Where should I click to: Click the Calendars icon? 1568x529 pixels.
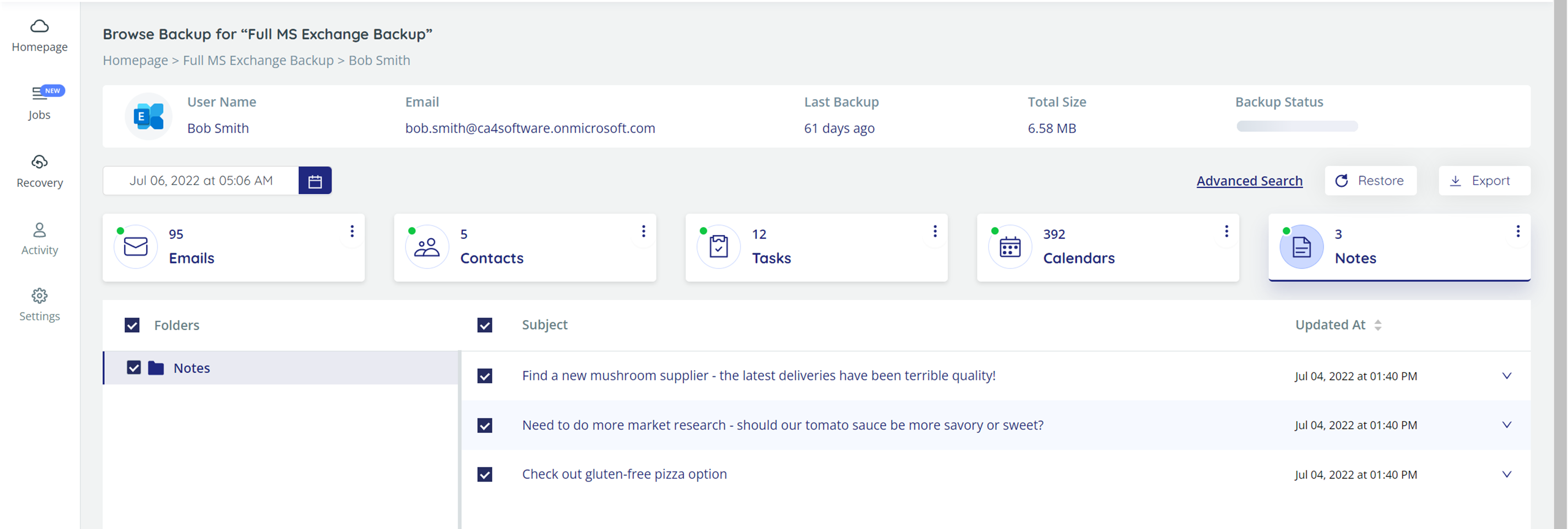tap(1010, 247)
